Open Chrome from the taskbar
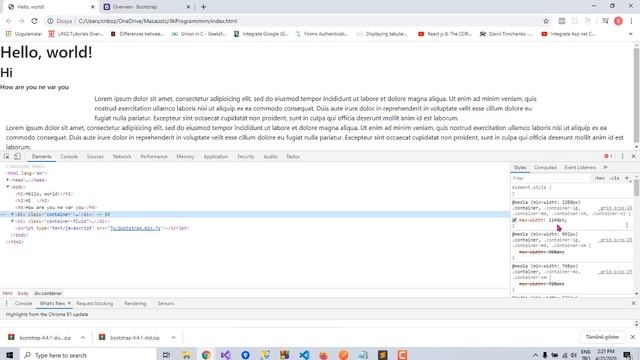Image resolution: width=640 pixels, height=360 pixels. [206, 355]
